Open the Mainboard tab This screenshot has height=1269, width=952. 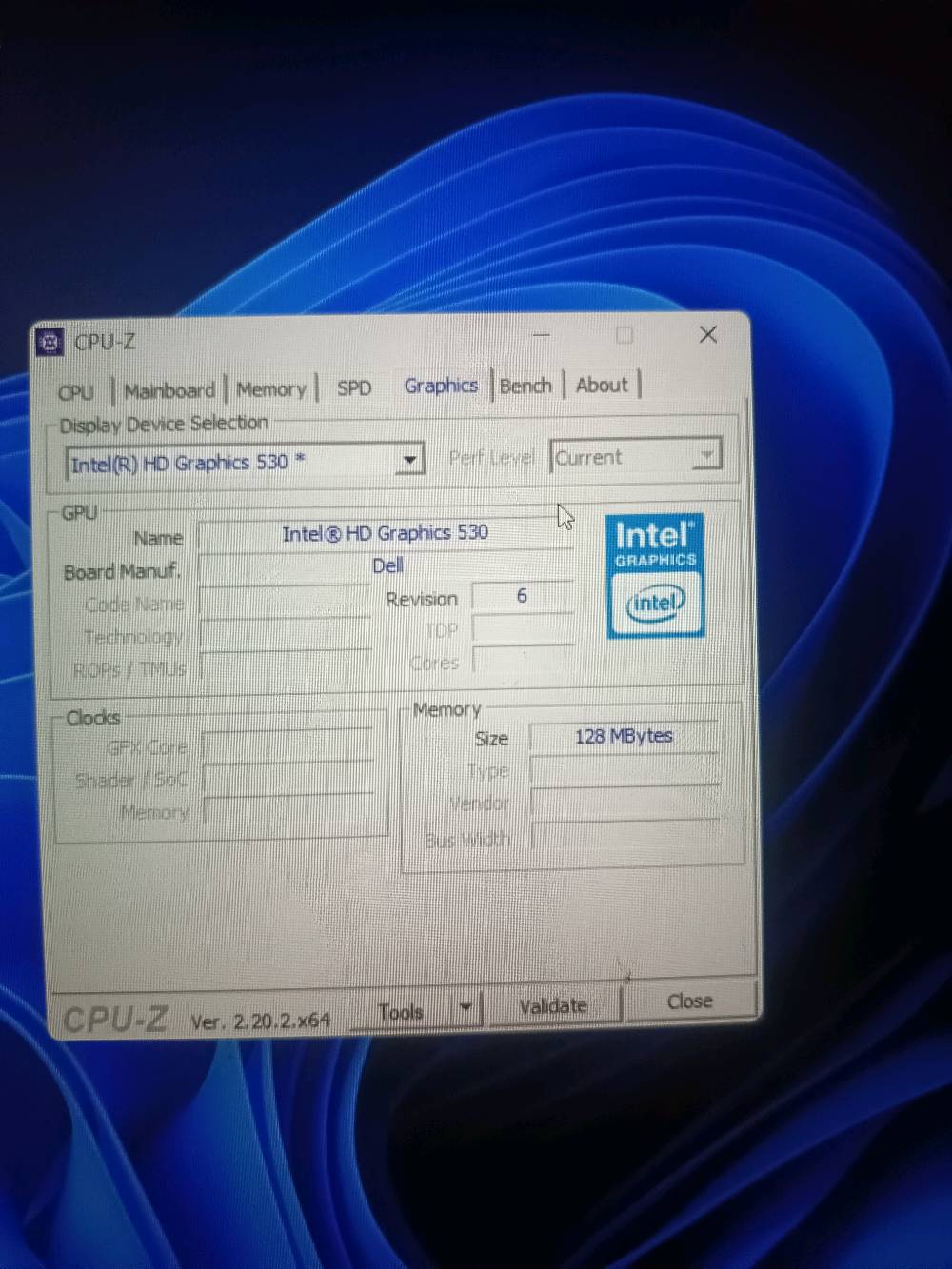pyautogui.click(x=169, y=390)
